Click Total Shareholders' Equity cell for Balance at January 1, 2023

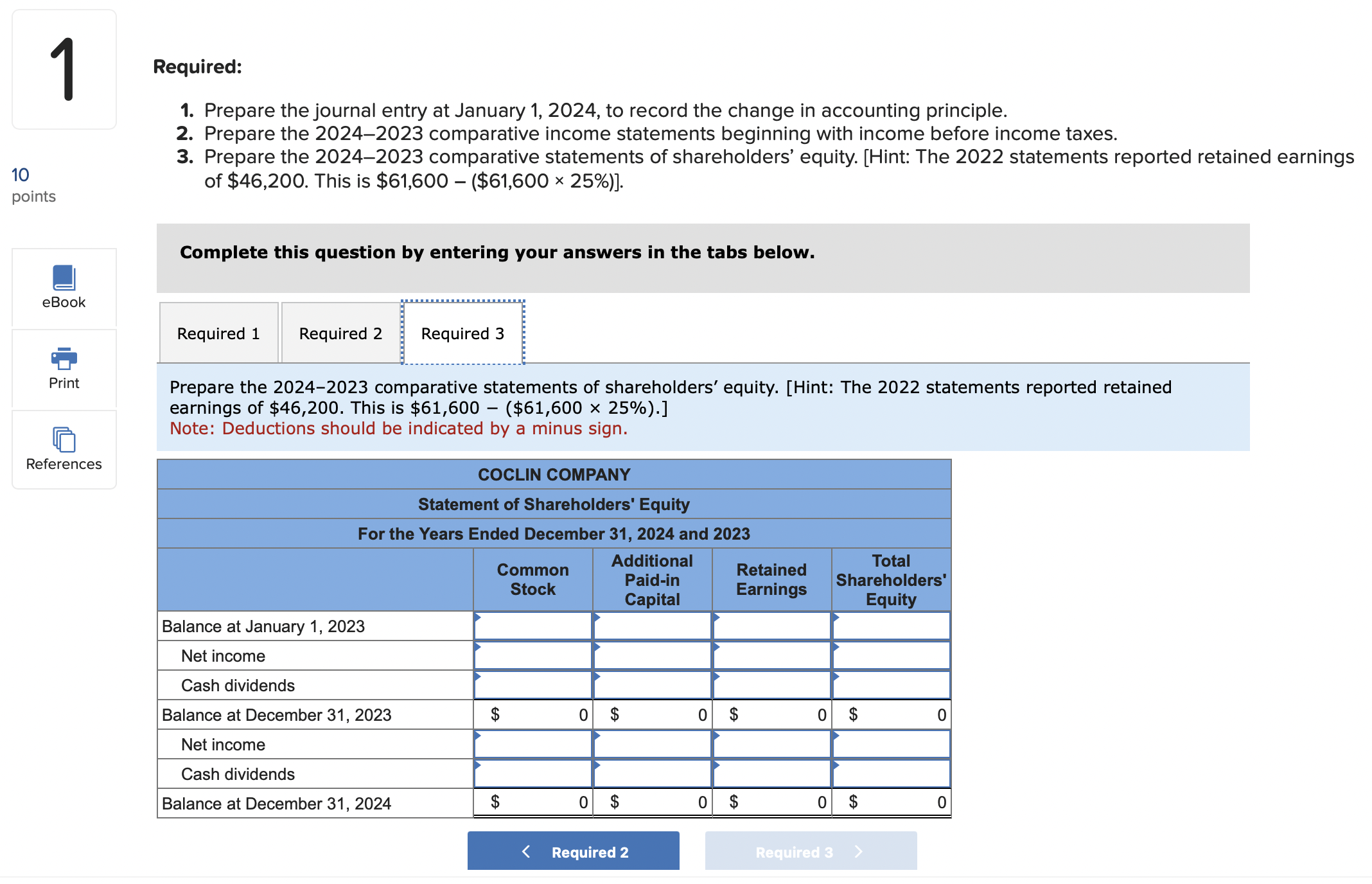pyautogui.click(x=891, y=626)
